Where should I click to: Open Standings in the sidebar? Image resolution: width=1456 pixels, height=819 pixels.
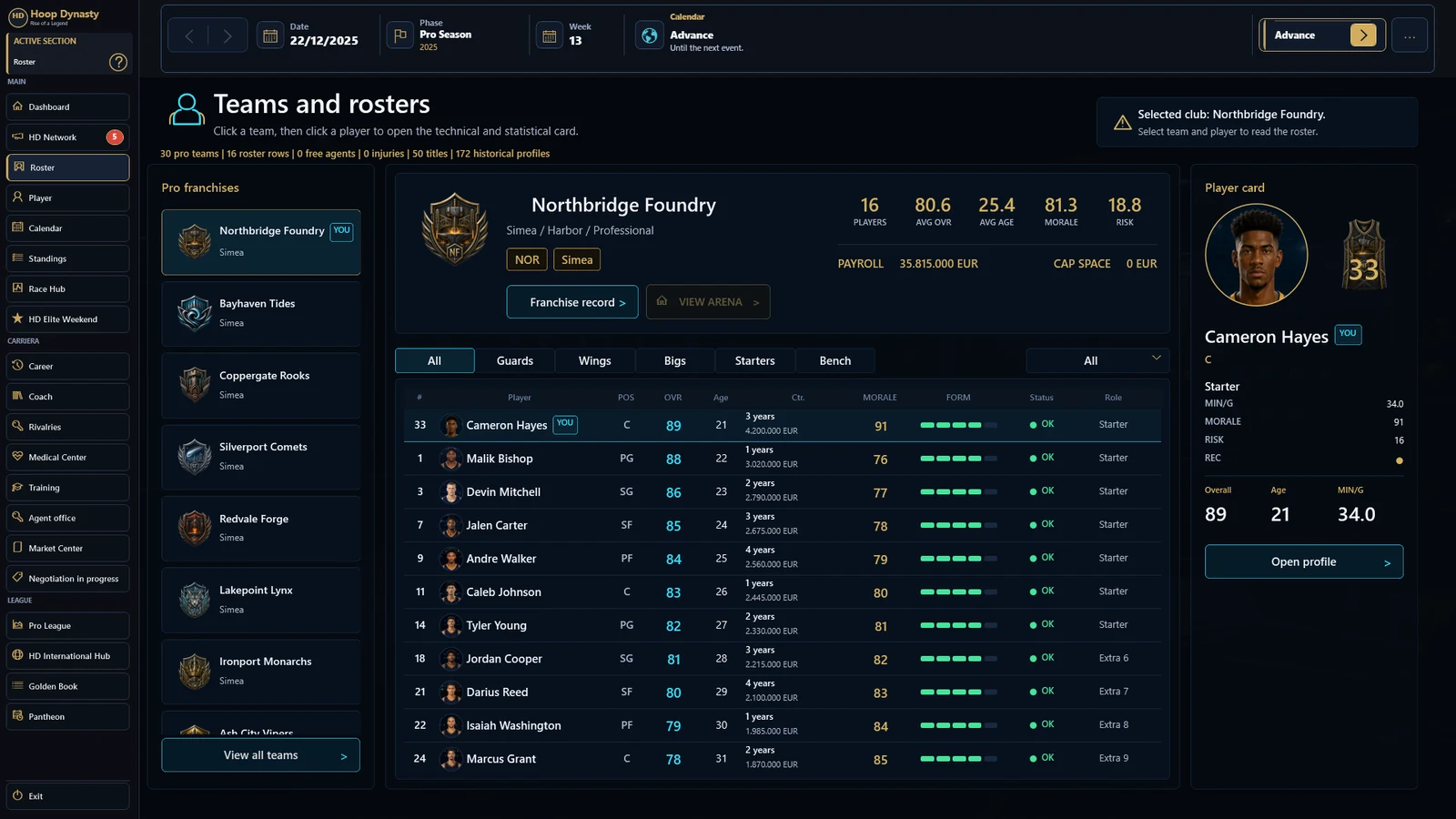pos(68,258)
